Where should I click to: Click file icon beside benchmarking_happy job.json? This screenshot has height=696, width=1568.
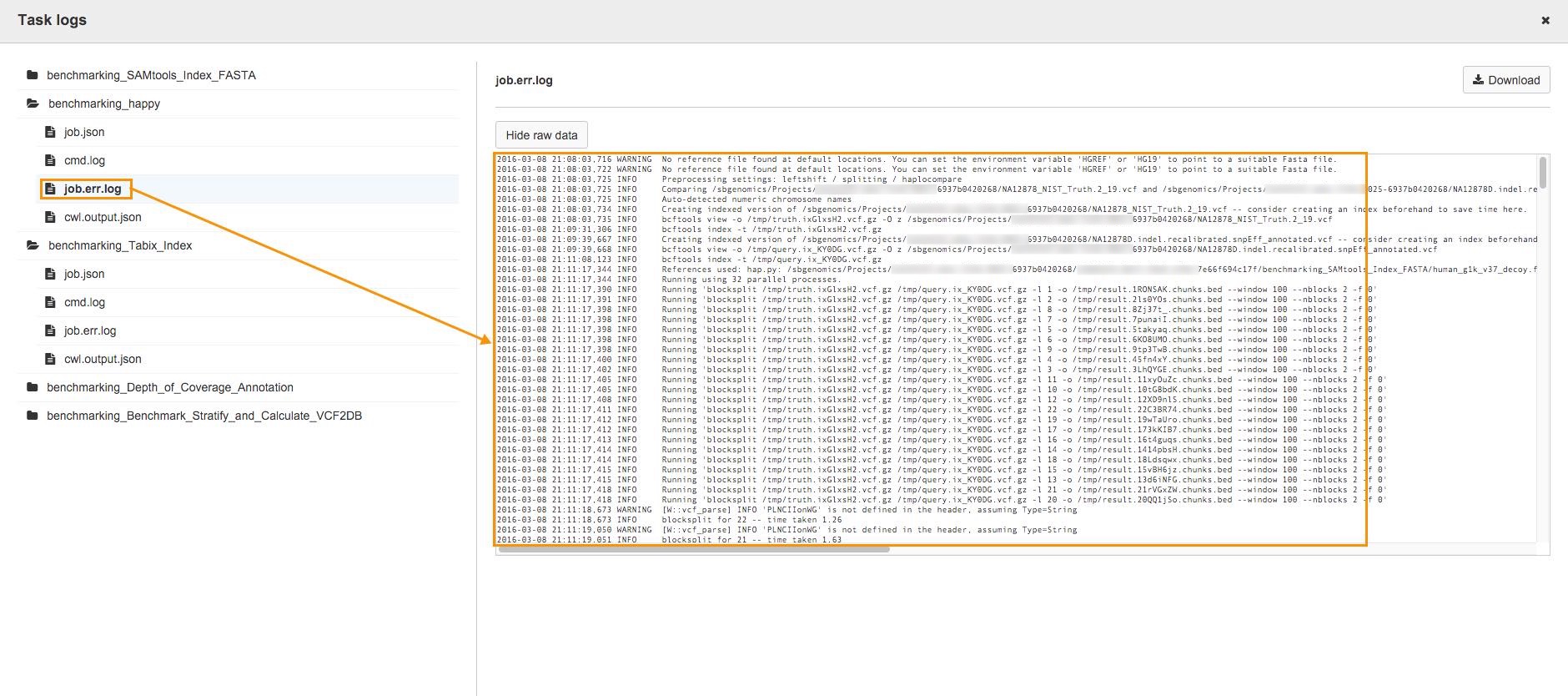coord(50,132)
